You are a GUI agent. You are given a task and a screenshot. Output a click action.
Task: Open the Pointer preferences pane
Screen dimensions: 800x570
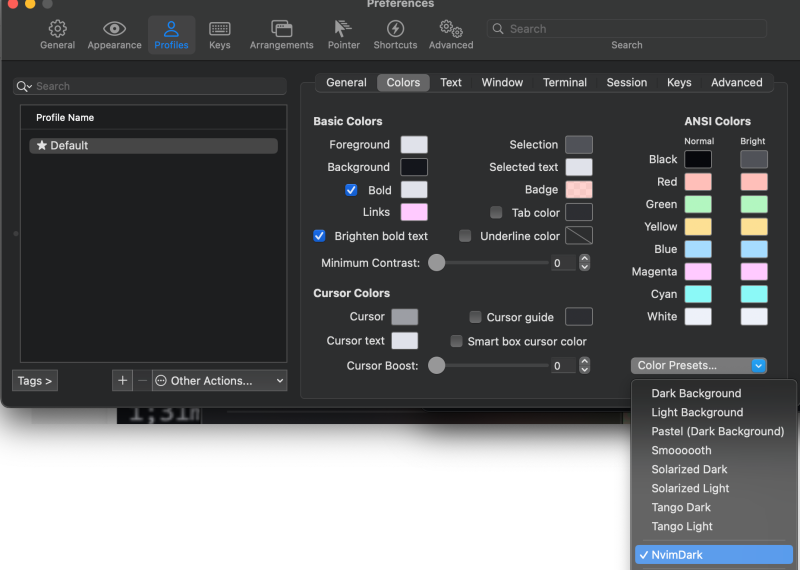tap(343, 35)
